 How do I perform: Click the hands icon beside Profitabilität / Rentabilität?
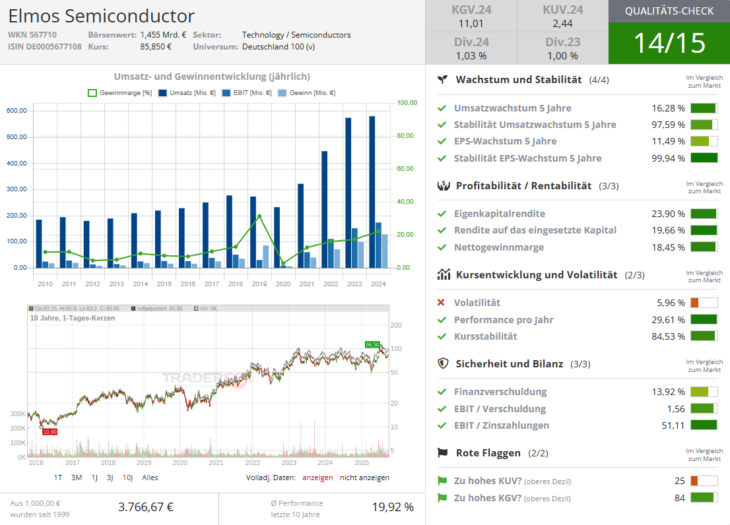[442, 185]
